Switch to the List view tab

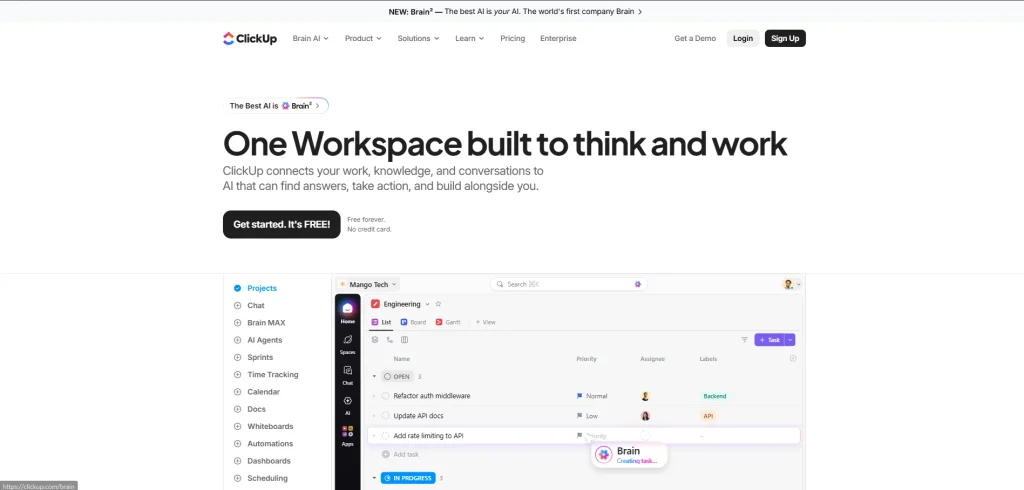381,322
